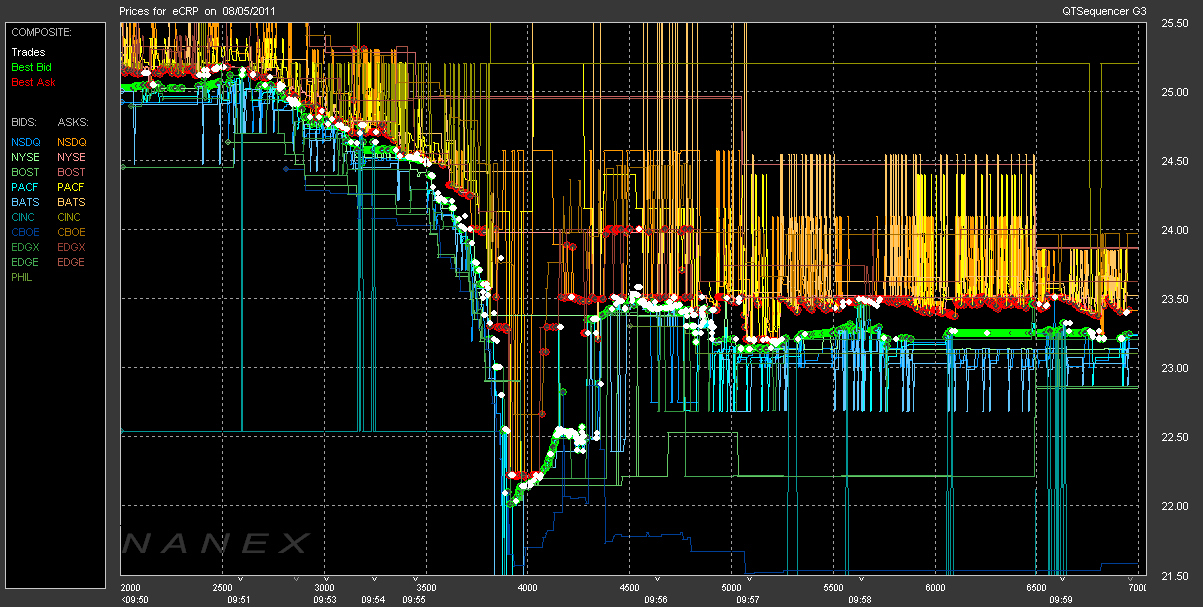The width and height of the screenshot is (1203, 607).
Task: Toggle the Best Bid legend entry
Action: (x=29, y=67)
